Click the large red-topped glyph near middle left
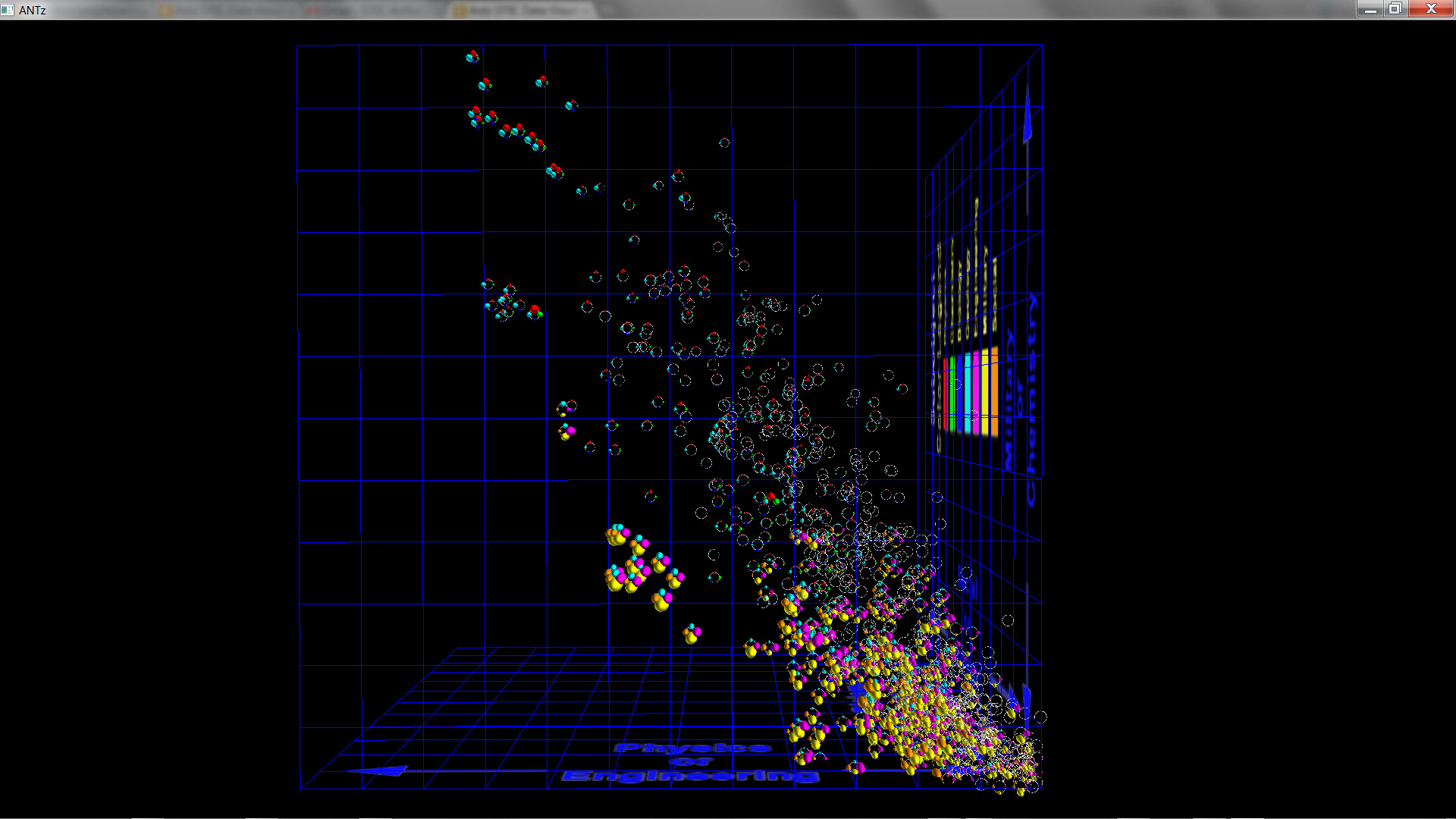1456x819 pixels. pyautogui.click(x=535, y=311)
